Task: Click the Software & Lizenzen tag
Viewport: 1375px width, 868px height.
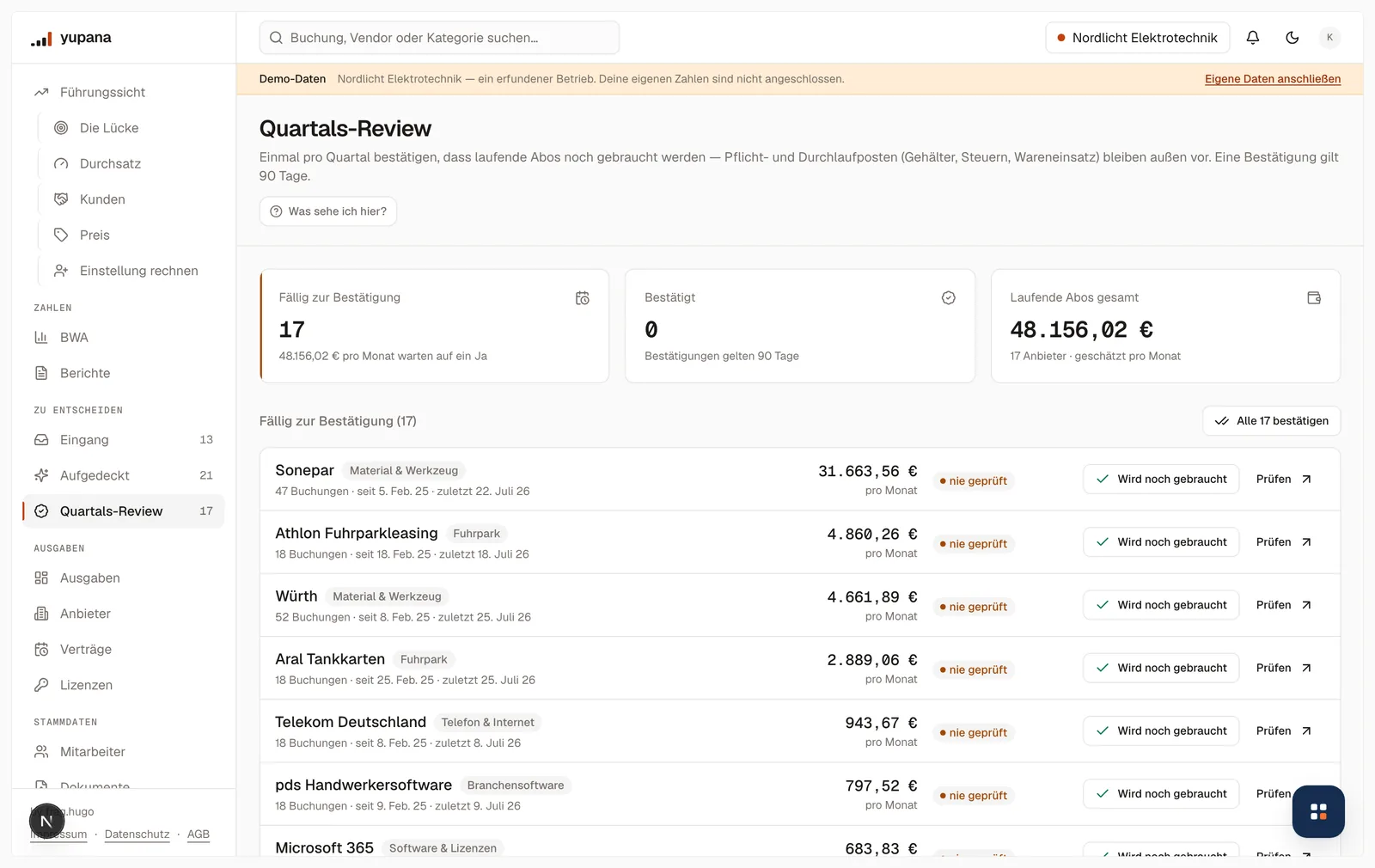Action: click(x=443, y=848)
